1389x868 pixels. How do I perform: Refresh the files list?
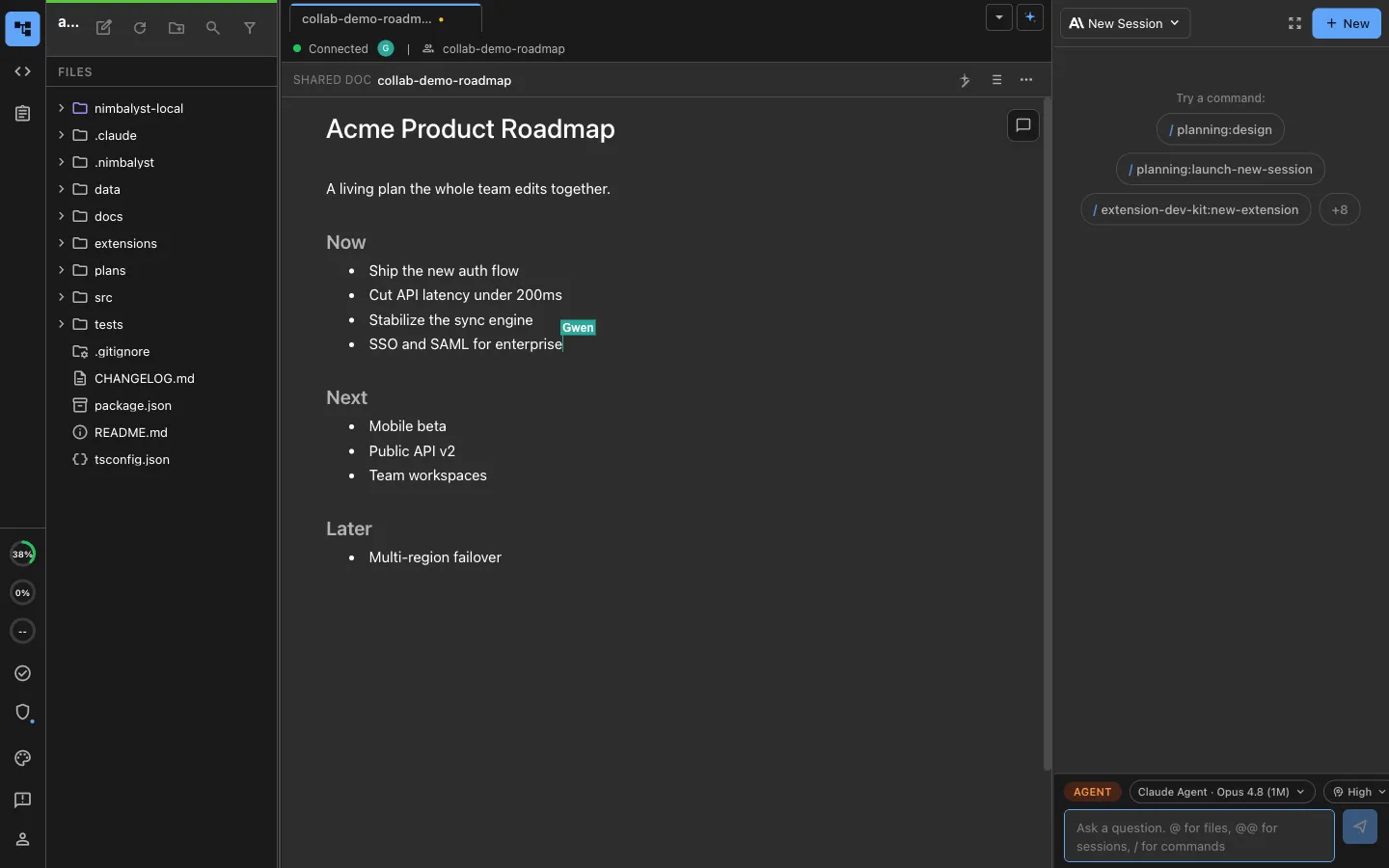click(140, 28)
